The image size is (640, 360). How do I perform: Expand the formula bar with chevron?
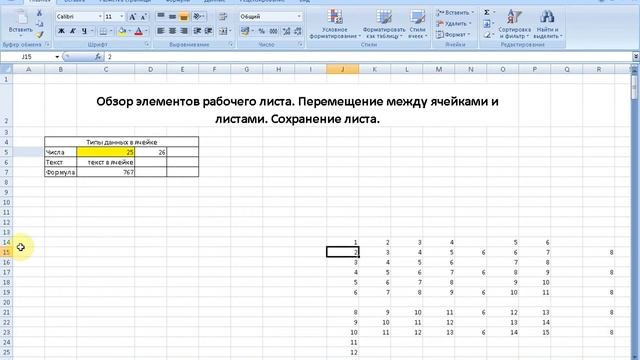(x=636, y=57)
